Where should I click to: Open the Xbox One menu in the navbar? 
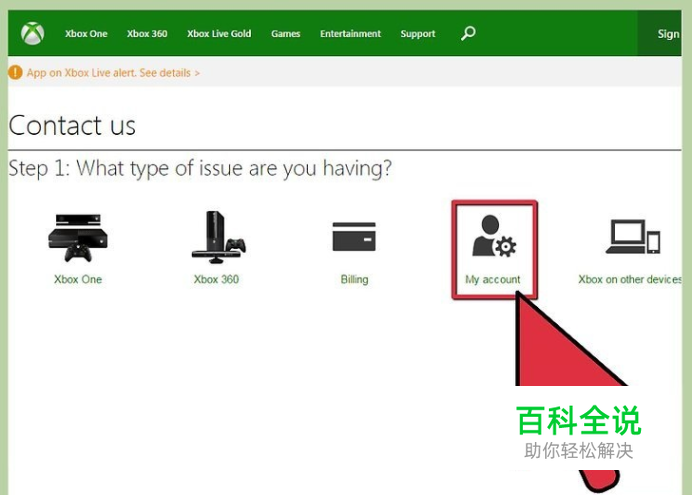click(86, 34)
